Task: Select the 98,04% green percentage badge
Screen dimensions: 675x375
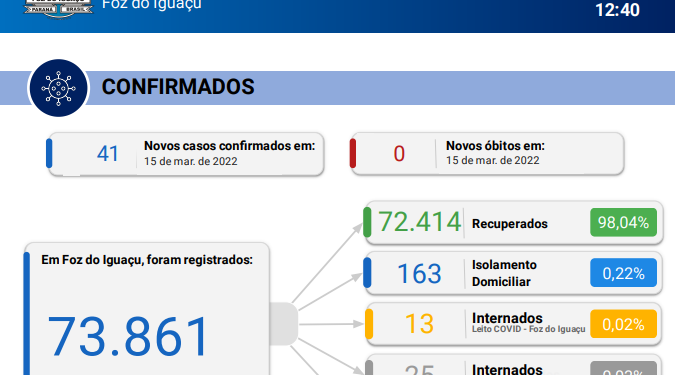Action: point(623,222)
